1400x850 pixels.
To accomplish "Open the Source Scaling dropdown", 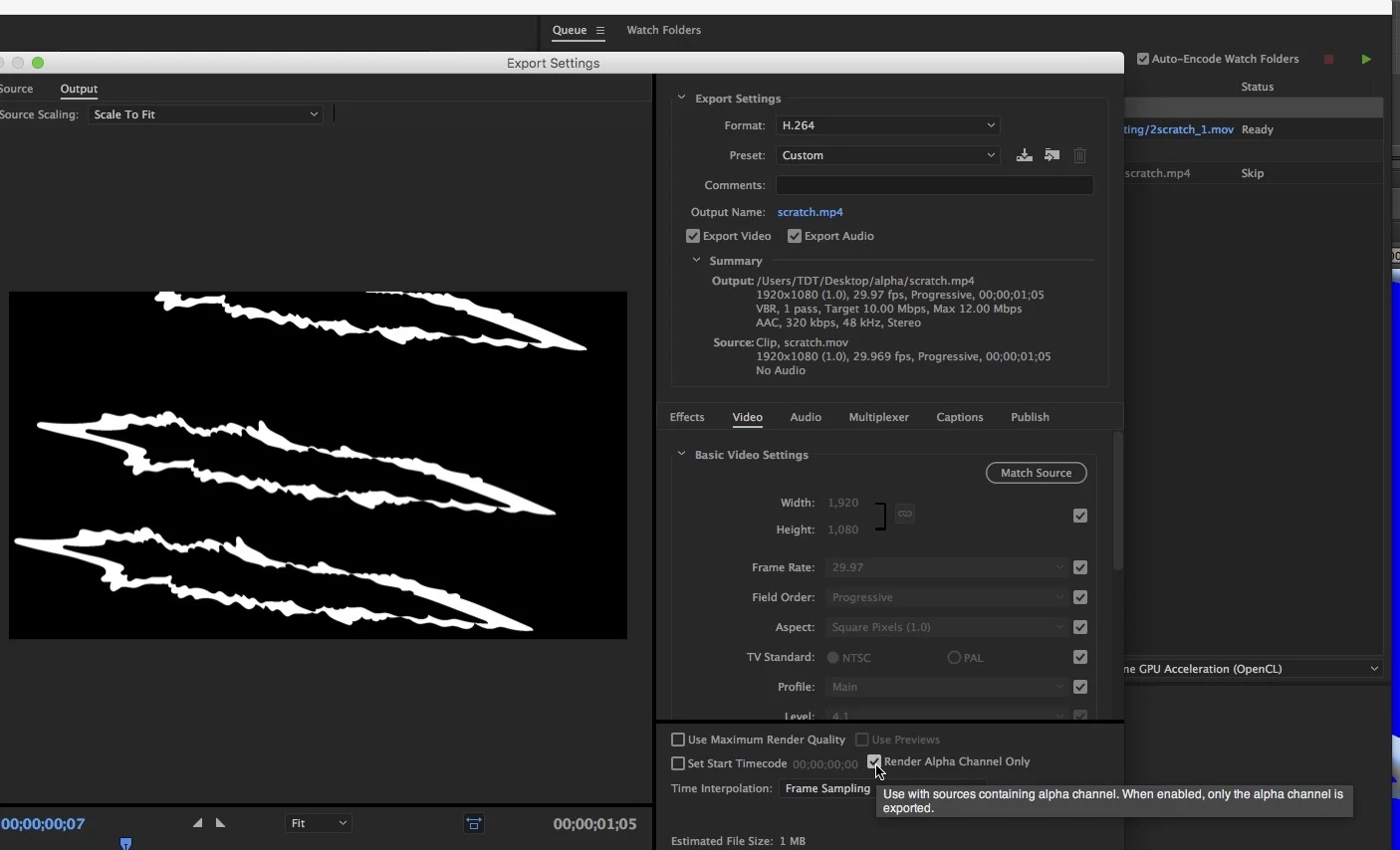I will pos(205,114).
